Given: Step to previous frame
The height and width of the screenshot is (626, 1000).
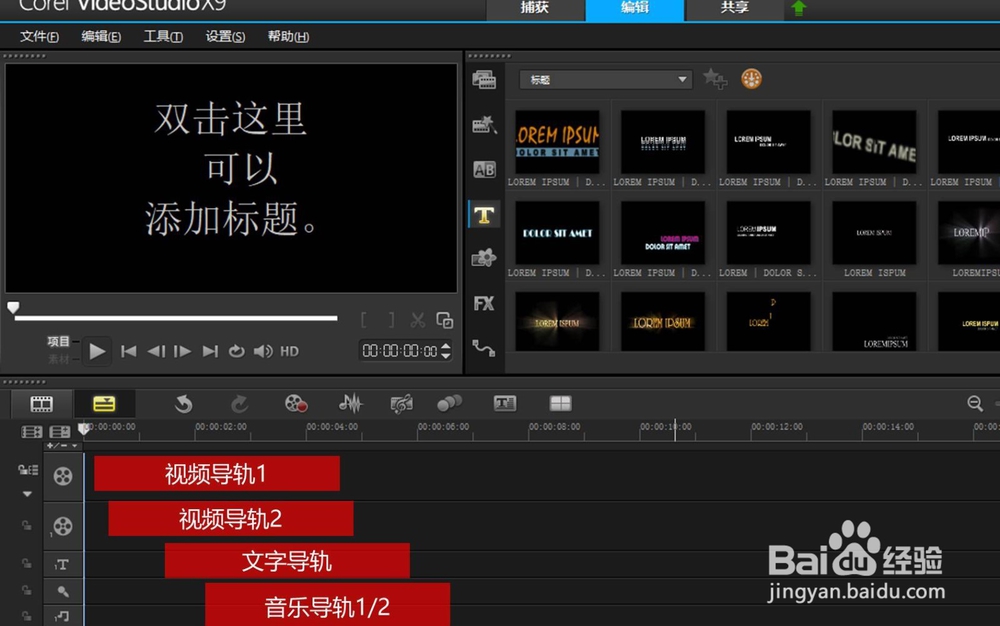Looking at the screenshot, I should point(156,351).
